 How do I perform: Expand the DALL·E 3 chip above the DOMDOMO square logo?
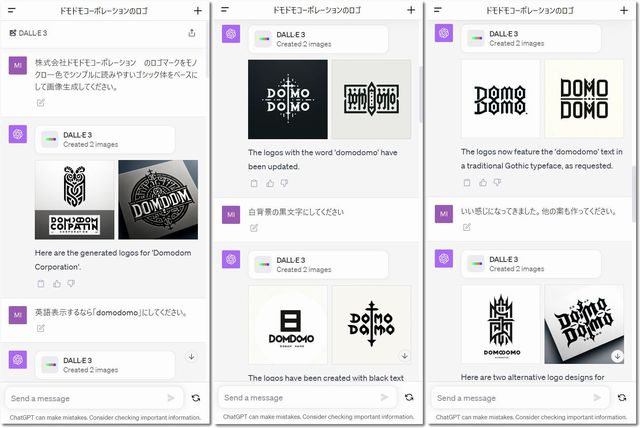click(x=318, y=265)
